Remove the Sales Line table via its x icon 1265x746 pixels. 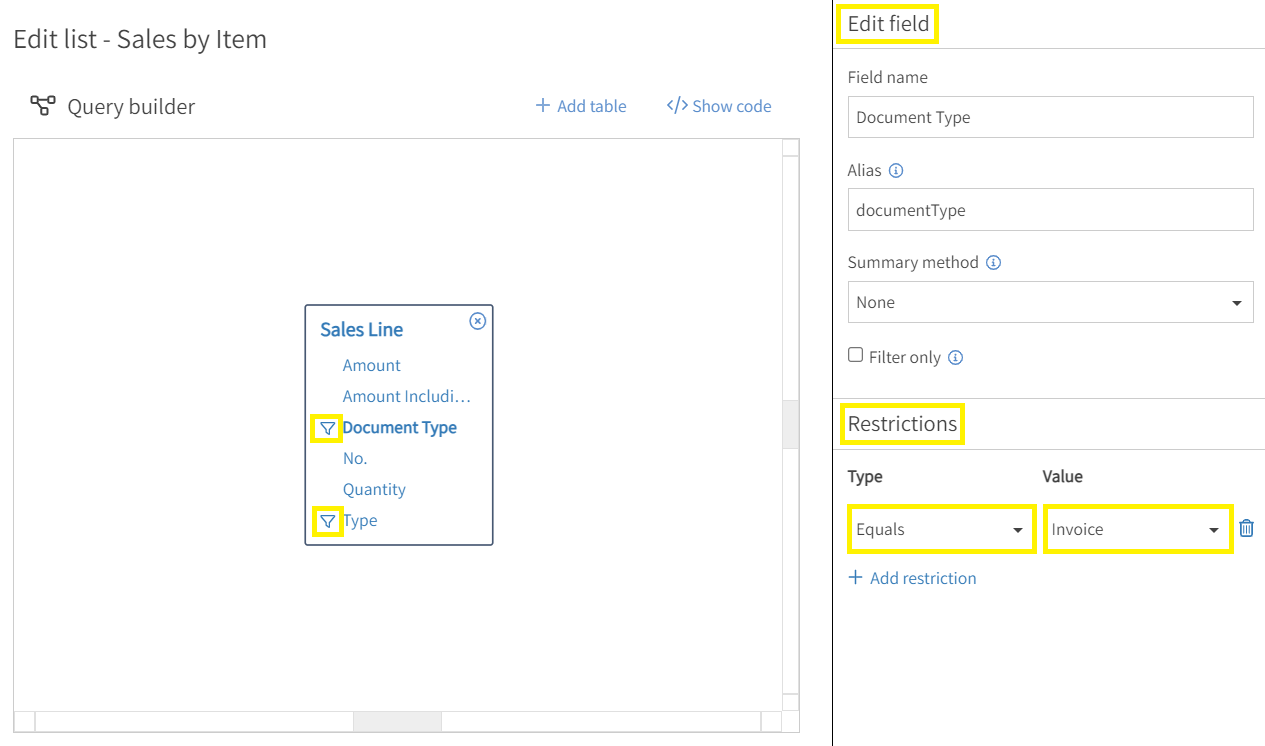477,321
